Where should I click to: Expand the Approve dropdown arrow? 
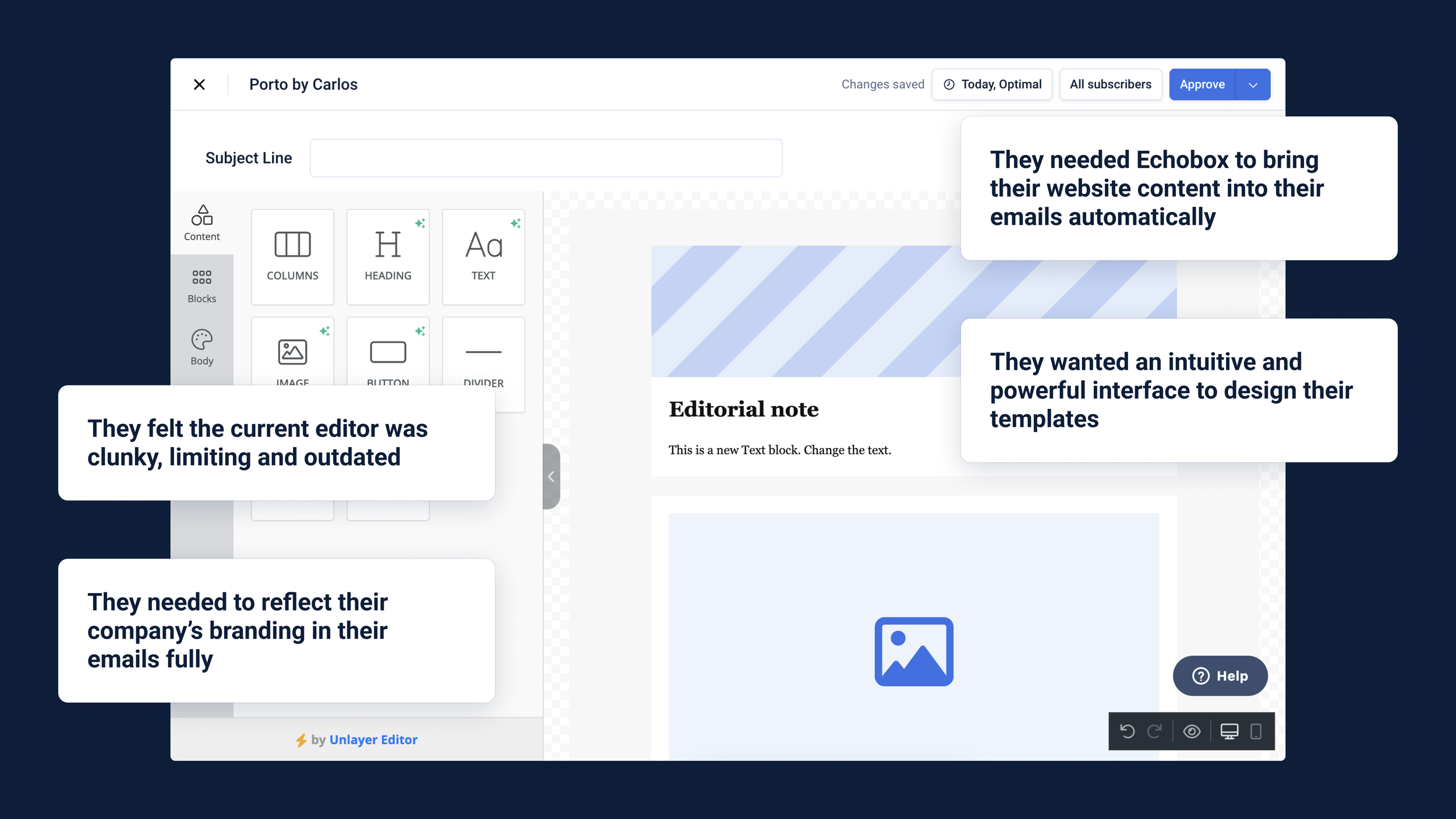click(1253, 84)
